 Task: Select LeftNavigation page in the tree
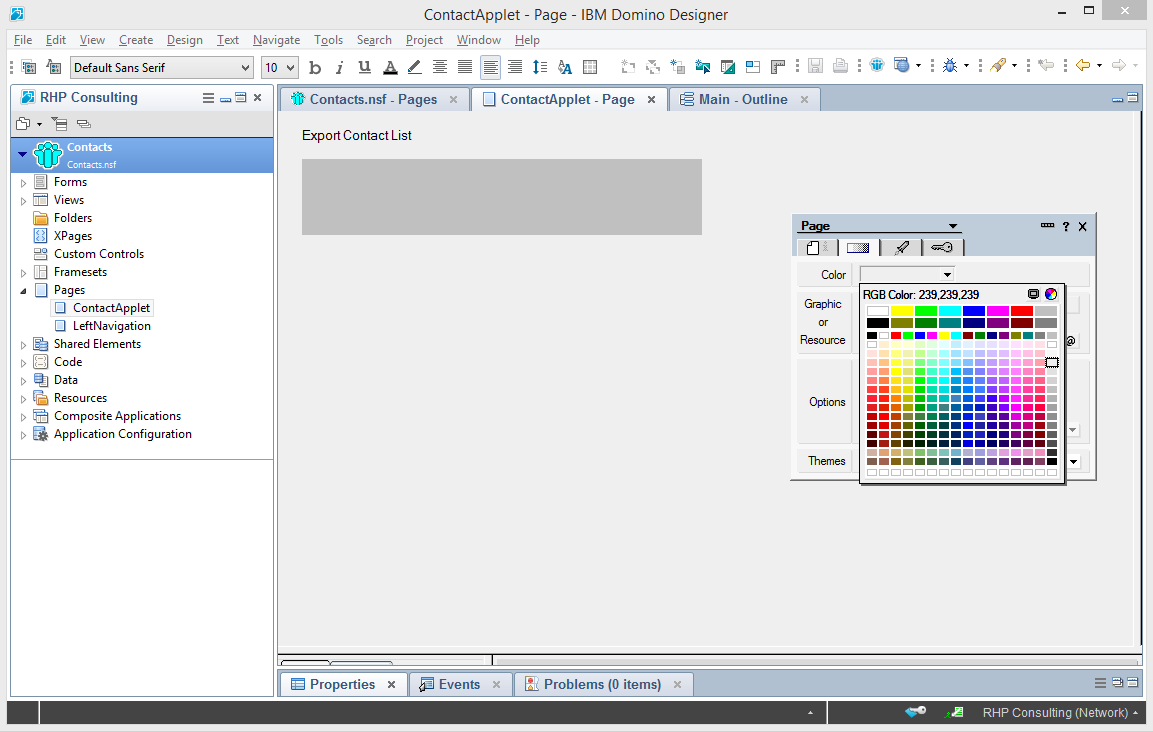pos(111,326)
